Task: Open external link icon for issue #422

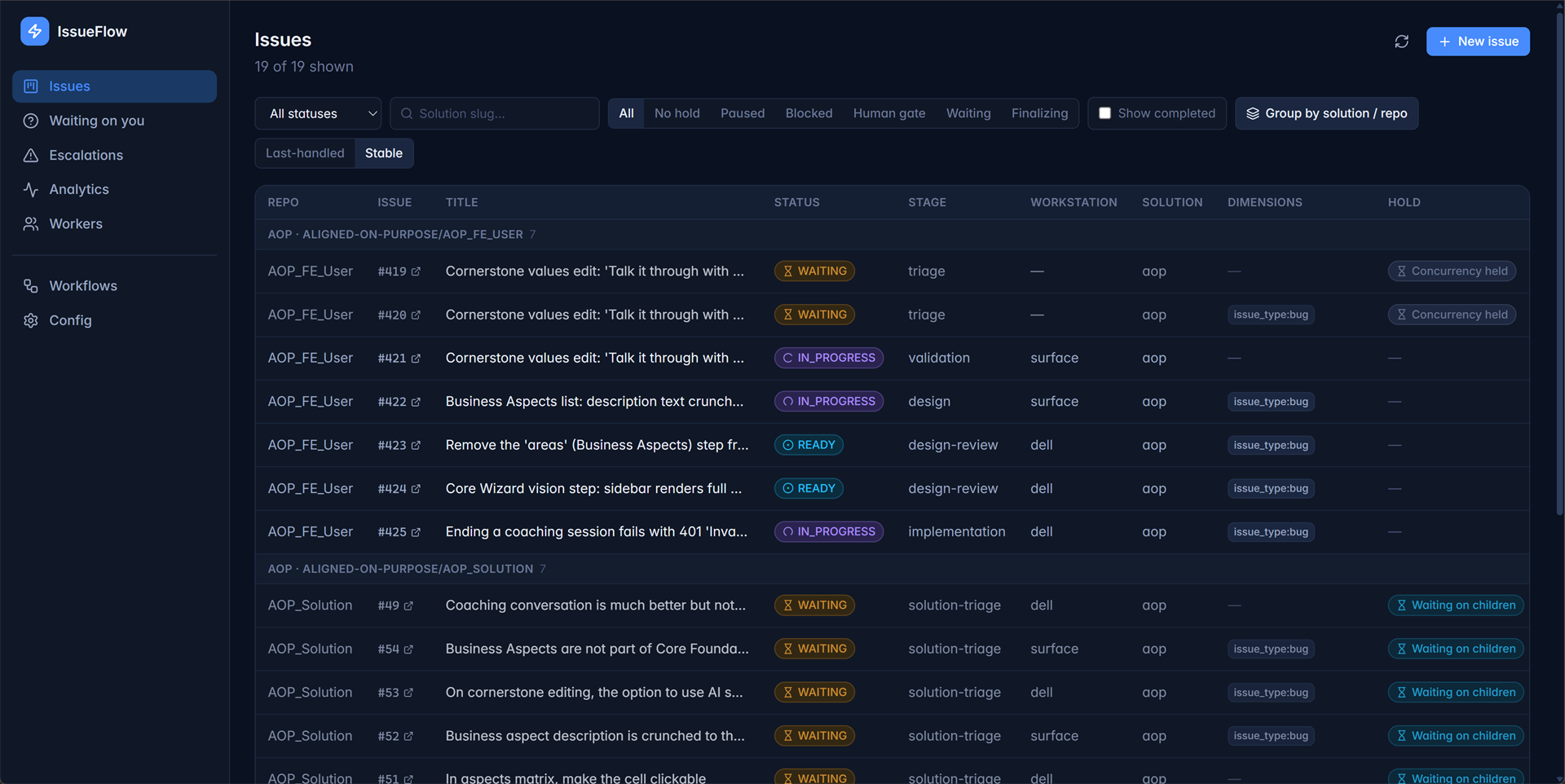Action: pos(416,402)
